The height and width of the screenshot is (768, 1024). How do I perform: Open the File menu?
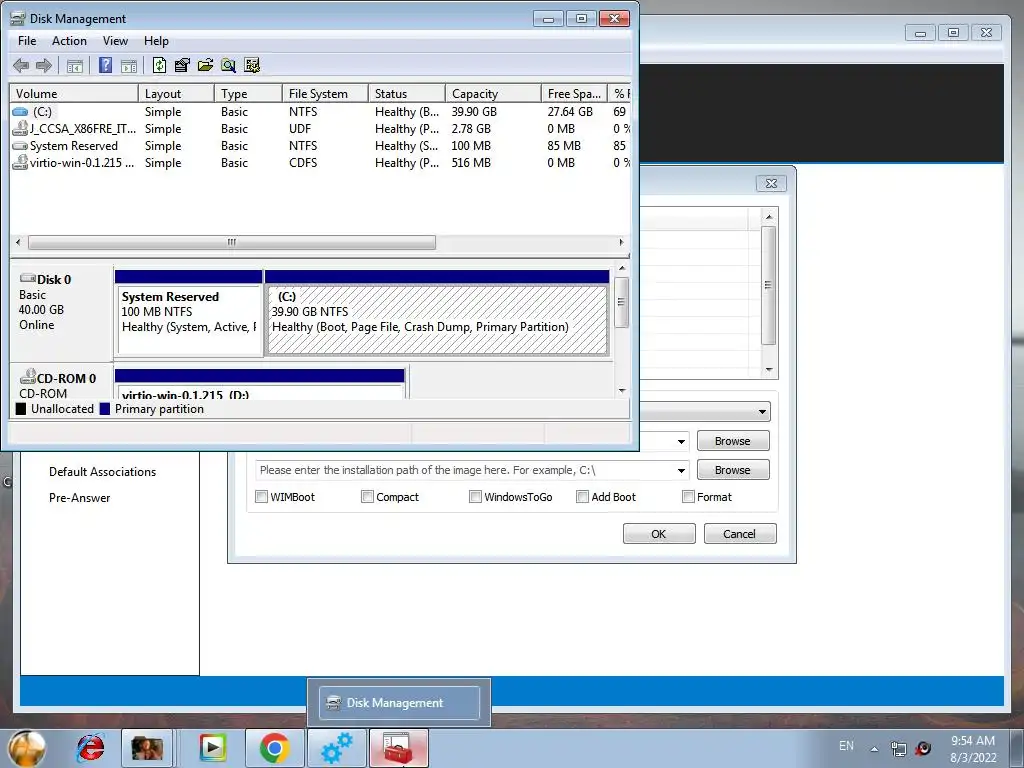[27, 40]
